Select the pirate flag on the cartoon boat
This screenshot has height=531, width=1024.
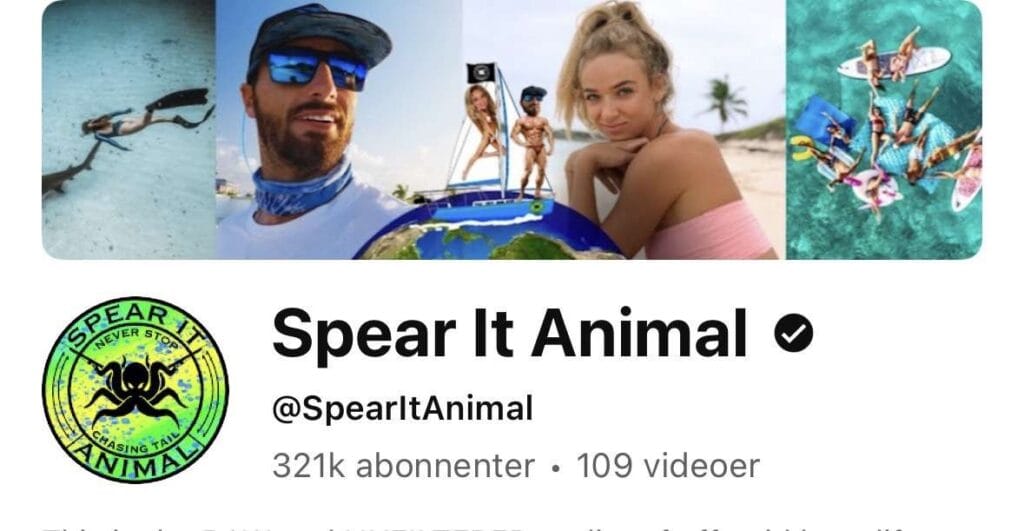(481, 72)
